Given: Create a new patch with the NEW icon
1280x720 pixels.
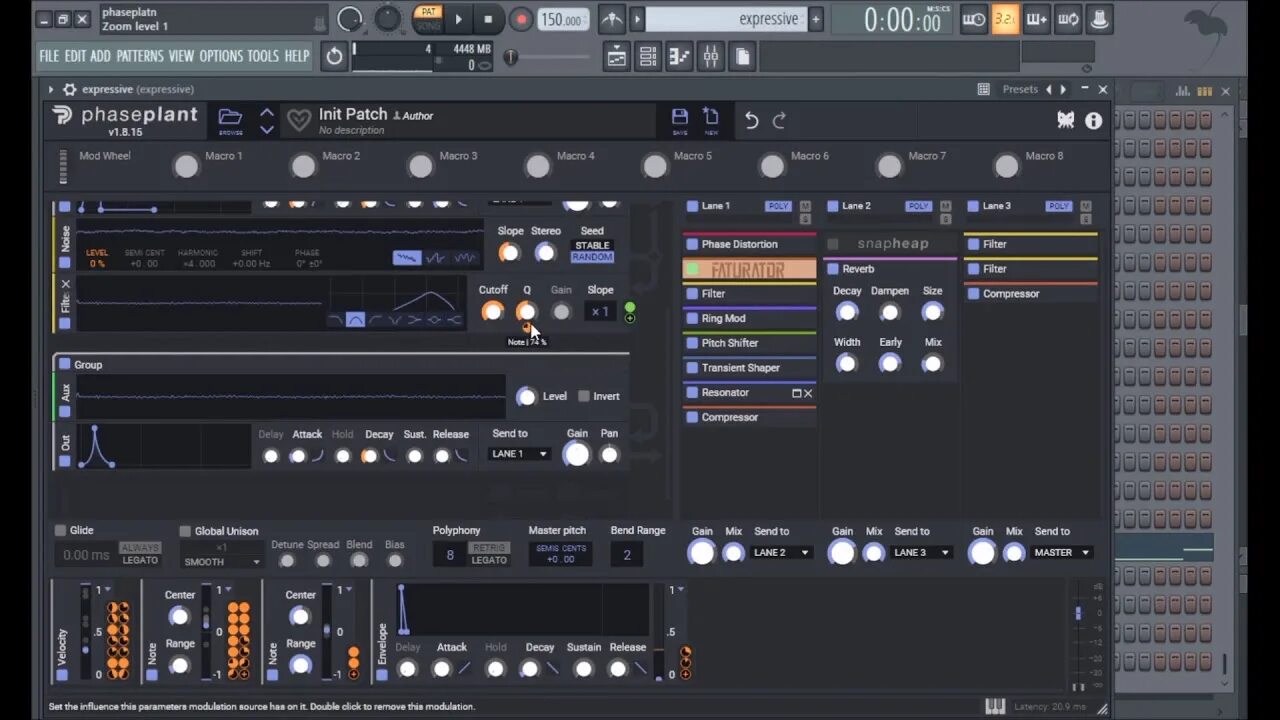Looking at the screenshot, I should point(711,118).
